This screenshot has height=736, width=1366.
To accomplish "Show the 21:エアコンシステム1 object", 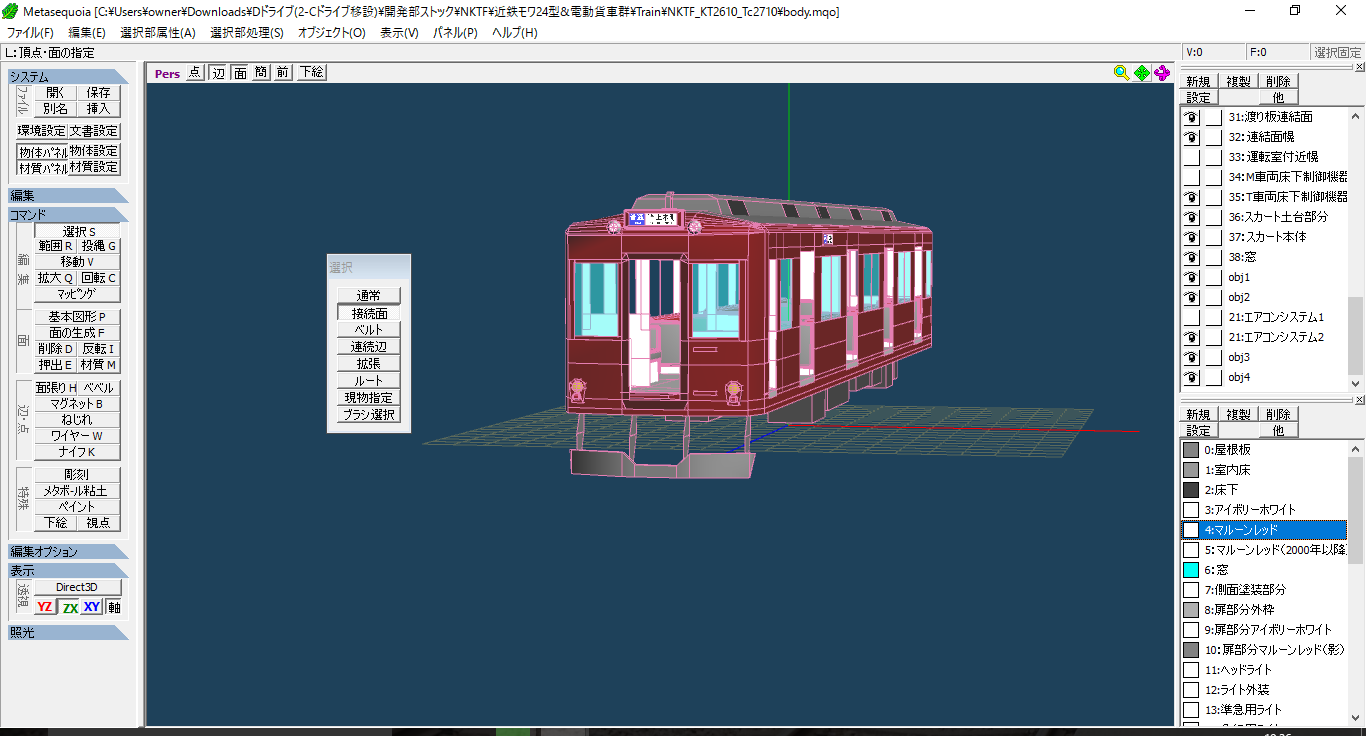I will pos(1191,317).
